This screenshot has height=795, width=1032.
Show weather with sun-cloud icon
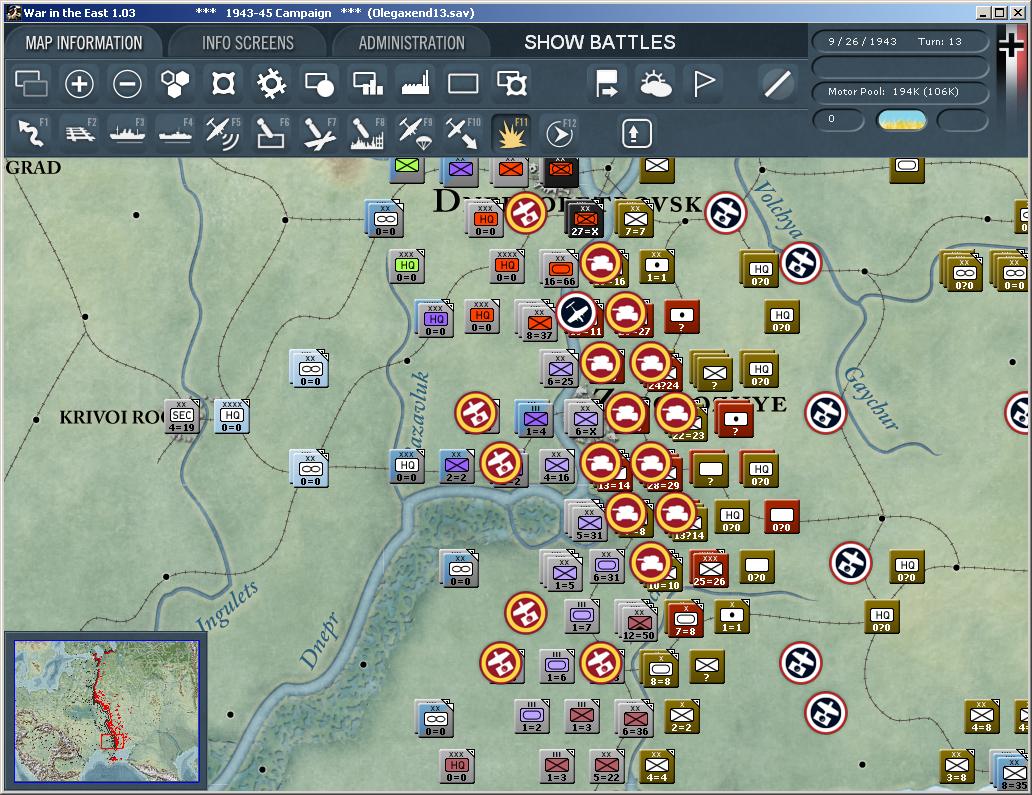click(655, 84)
